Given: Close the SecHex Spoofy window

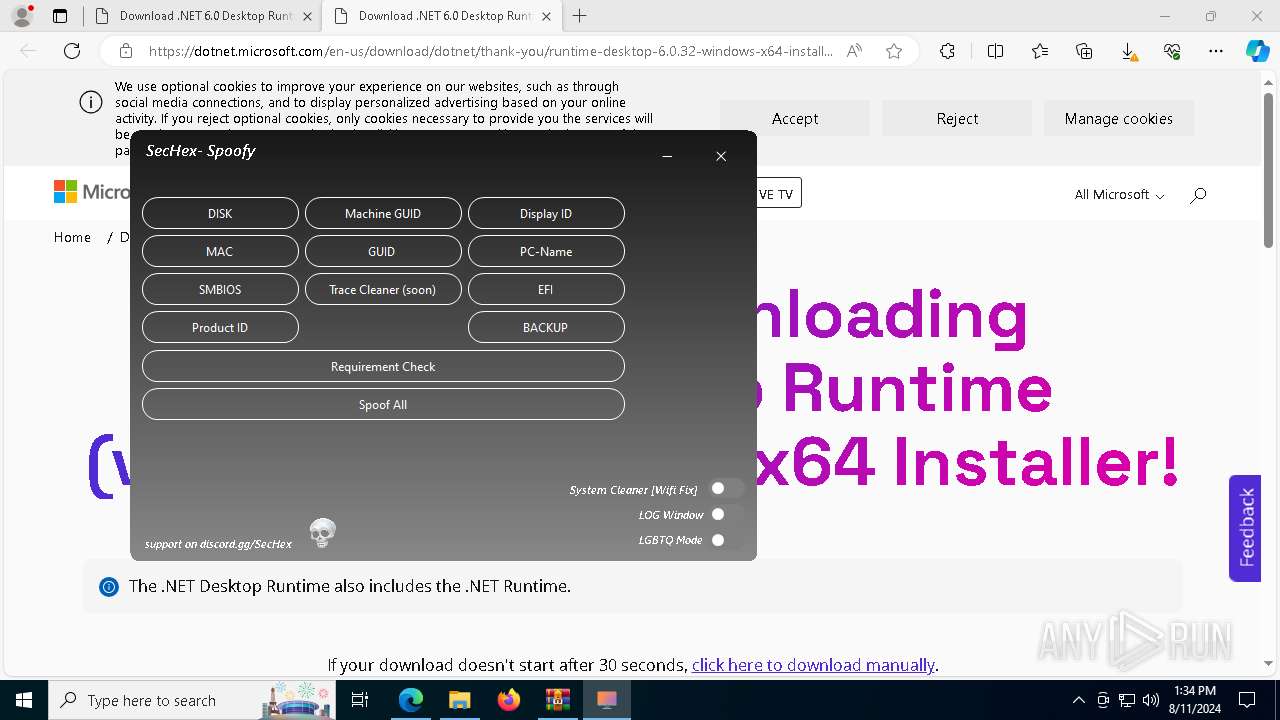Looking at the screenshot, I should (x=721, y=156).
